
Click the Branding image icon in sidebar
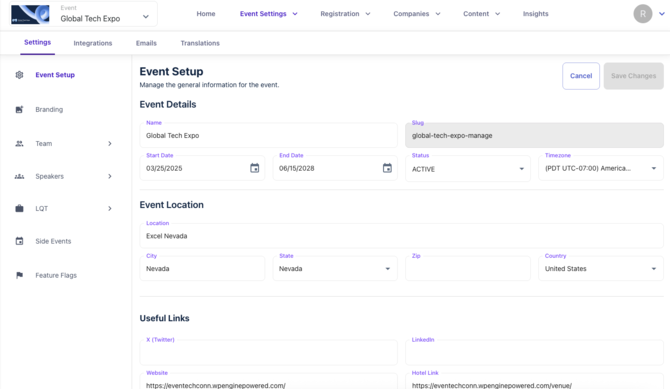coord(19,109)
